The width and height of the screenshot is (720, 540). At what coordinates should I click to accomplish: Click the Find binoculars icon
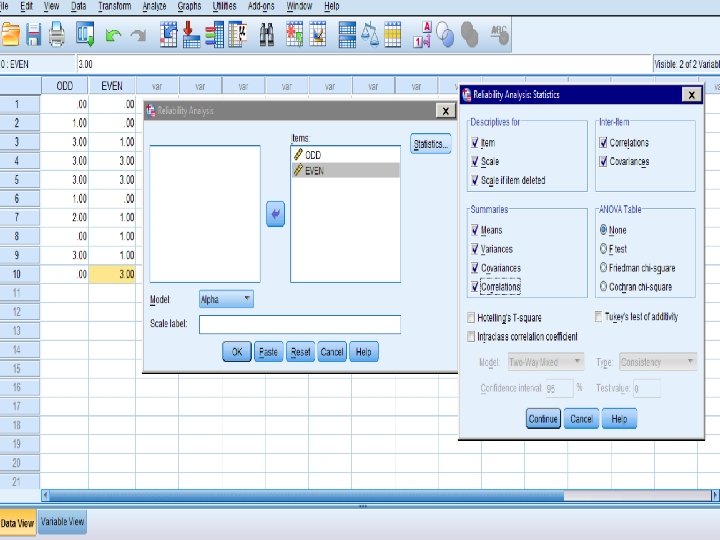(267, 35)
